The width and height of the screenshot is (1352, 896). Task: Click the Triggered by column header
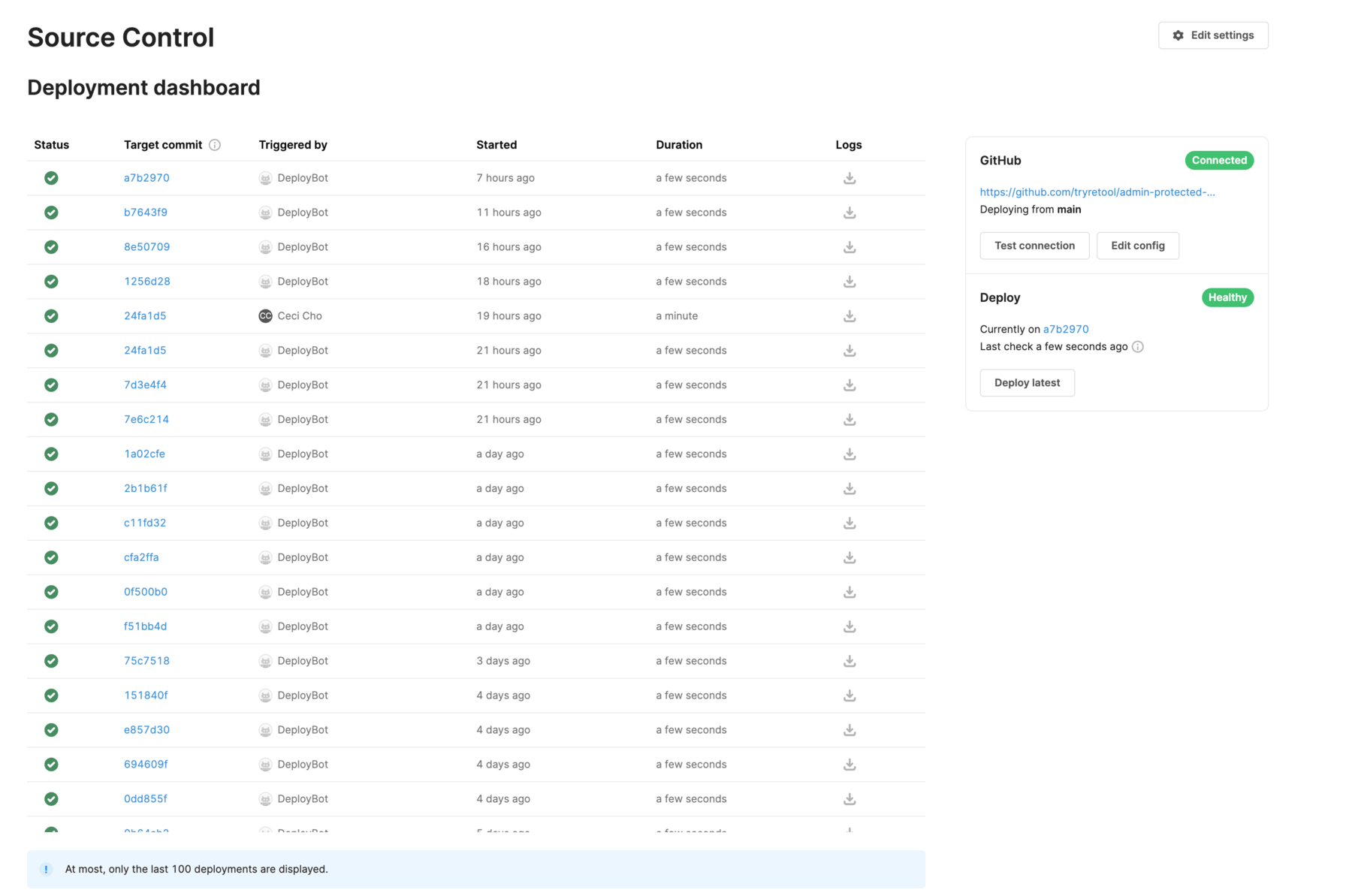pos(293,145)
